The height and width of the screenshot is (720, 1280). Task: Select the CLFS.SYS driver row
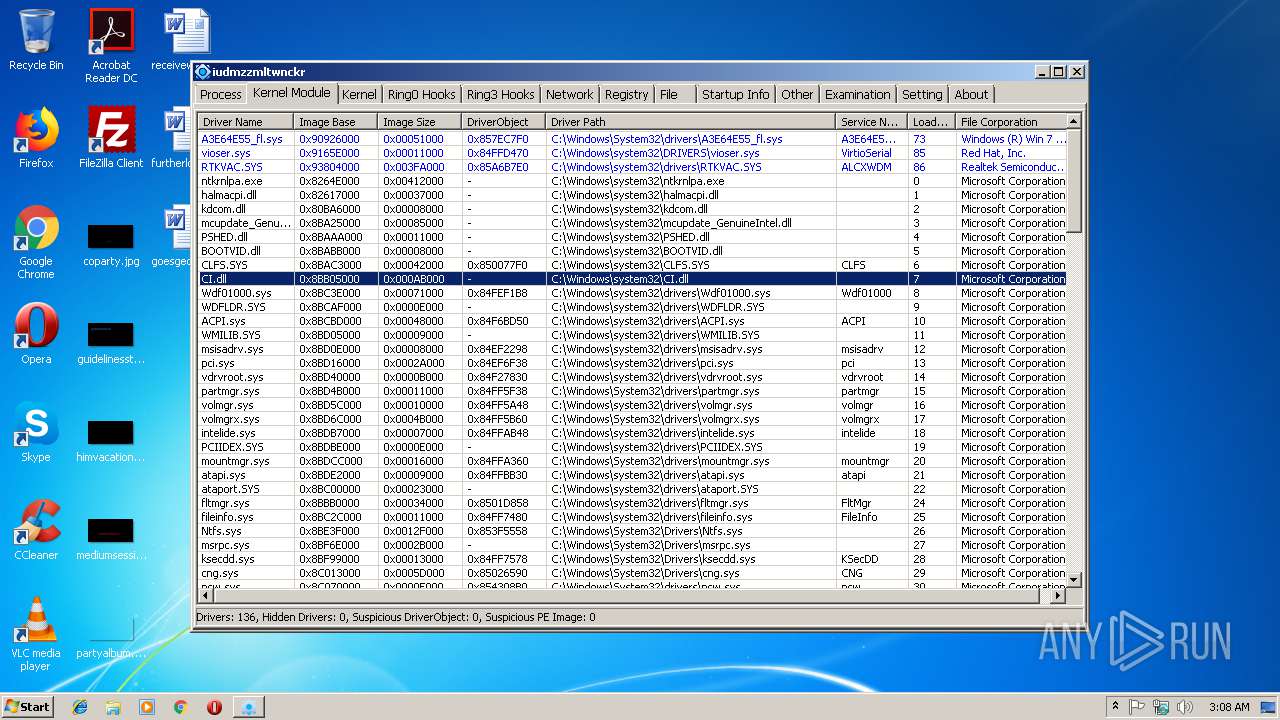(x=632, y=265)
